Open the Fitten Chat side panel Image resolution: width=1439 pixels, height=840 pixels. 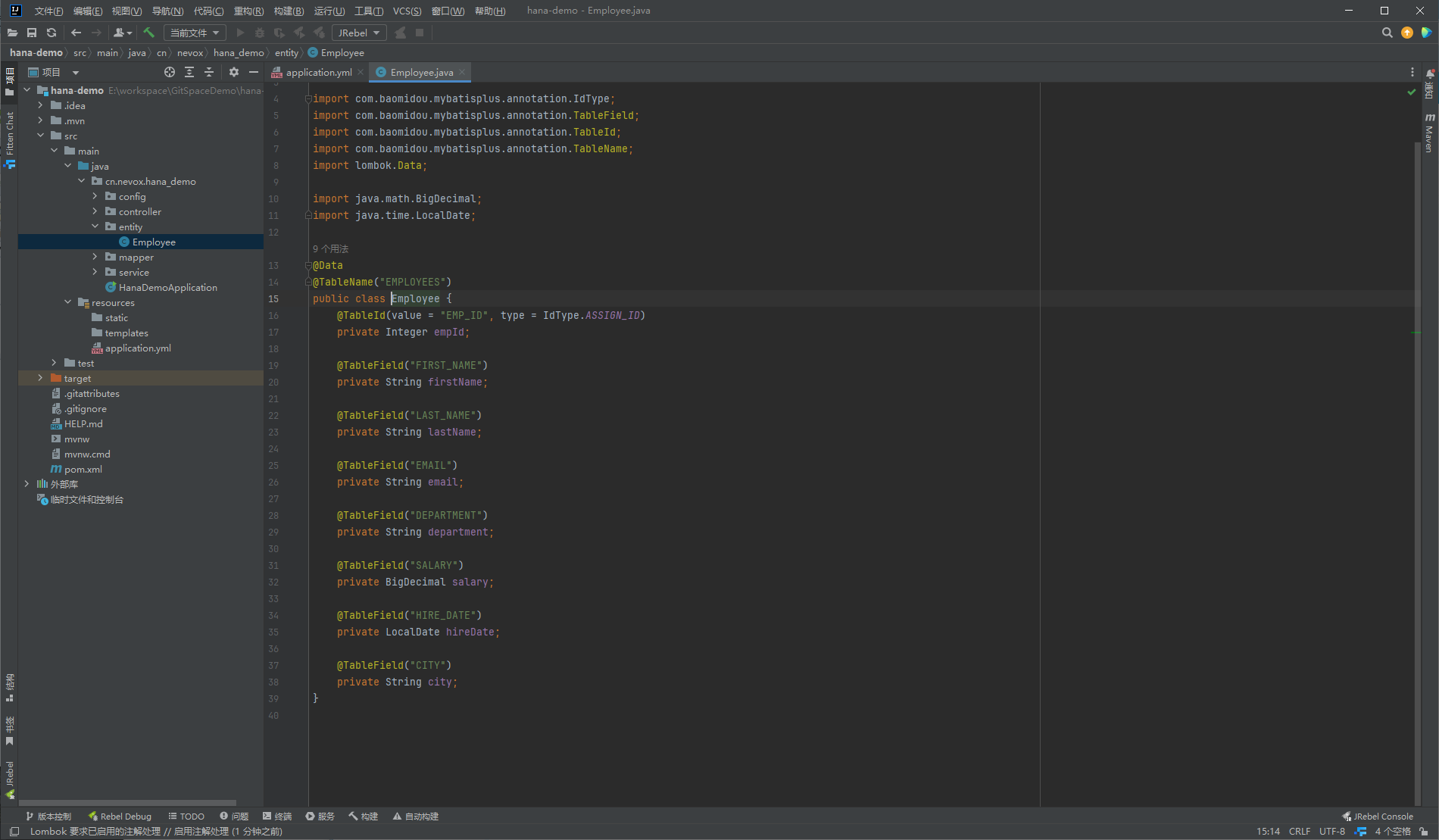click(x=9, y=139)
